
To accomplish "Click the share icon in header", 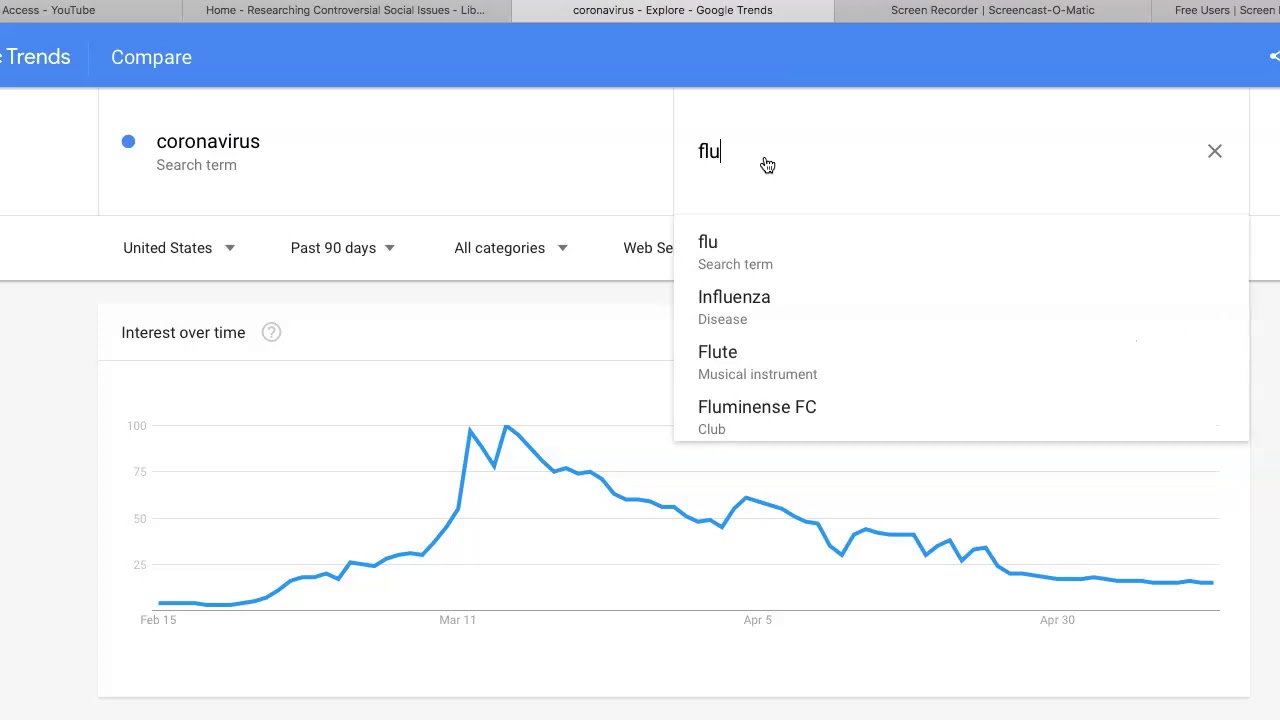I will click(x=1274, y=57).
